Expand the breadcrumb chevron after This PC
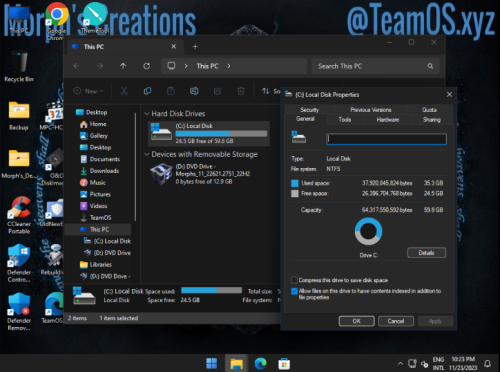This screenshot has height=372, width=500. click(x=229, y=66)
